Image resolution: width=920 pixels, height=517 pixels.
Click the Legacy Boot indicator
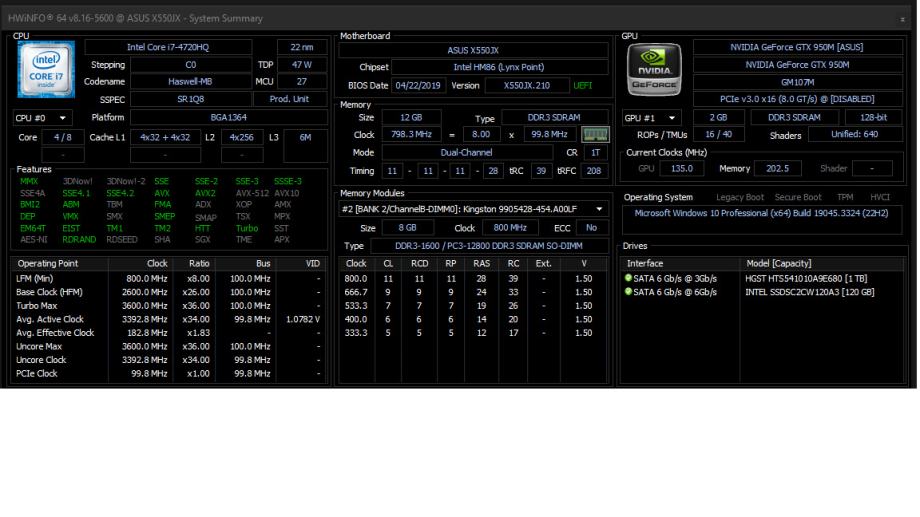740,197
